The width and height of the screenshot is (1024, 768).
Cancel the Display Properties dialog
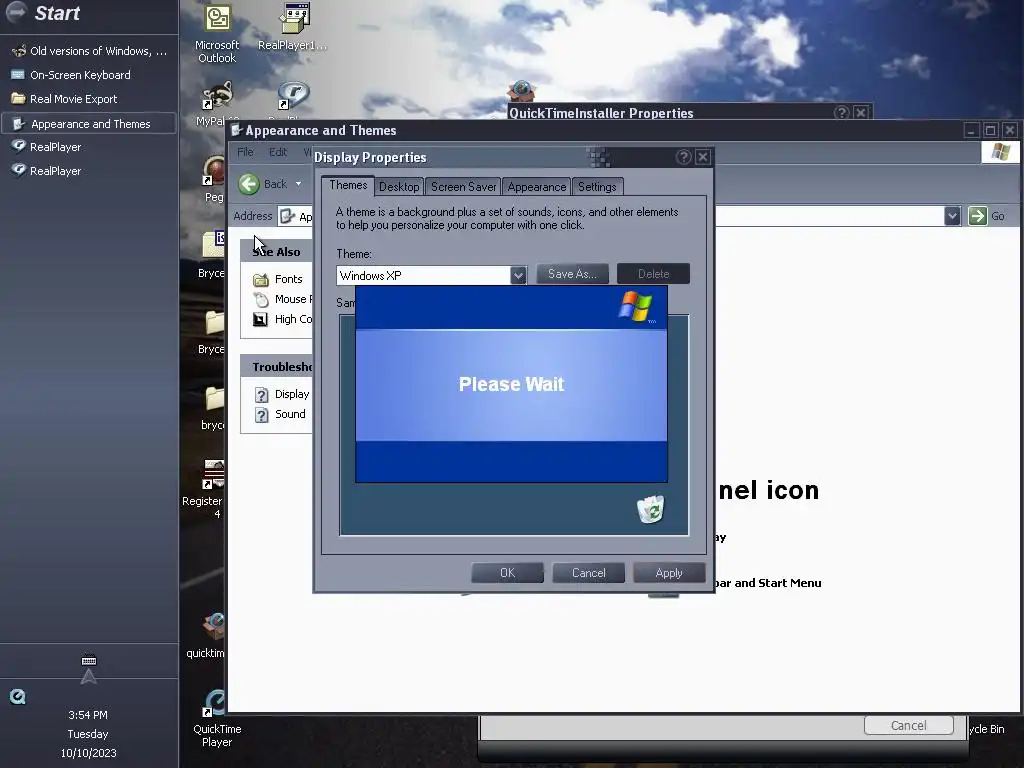(x=588, y=573)
